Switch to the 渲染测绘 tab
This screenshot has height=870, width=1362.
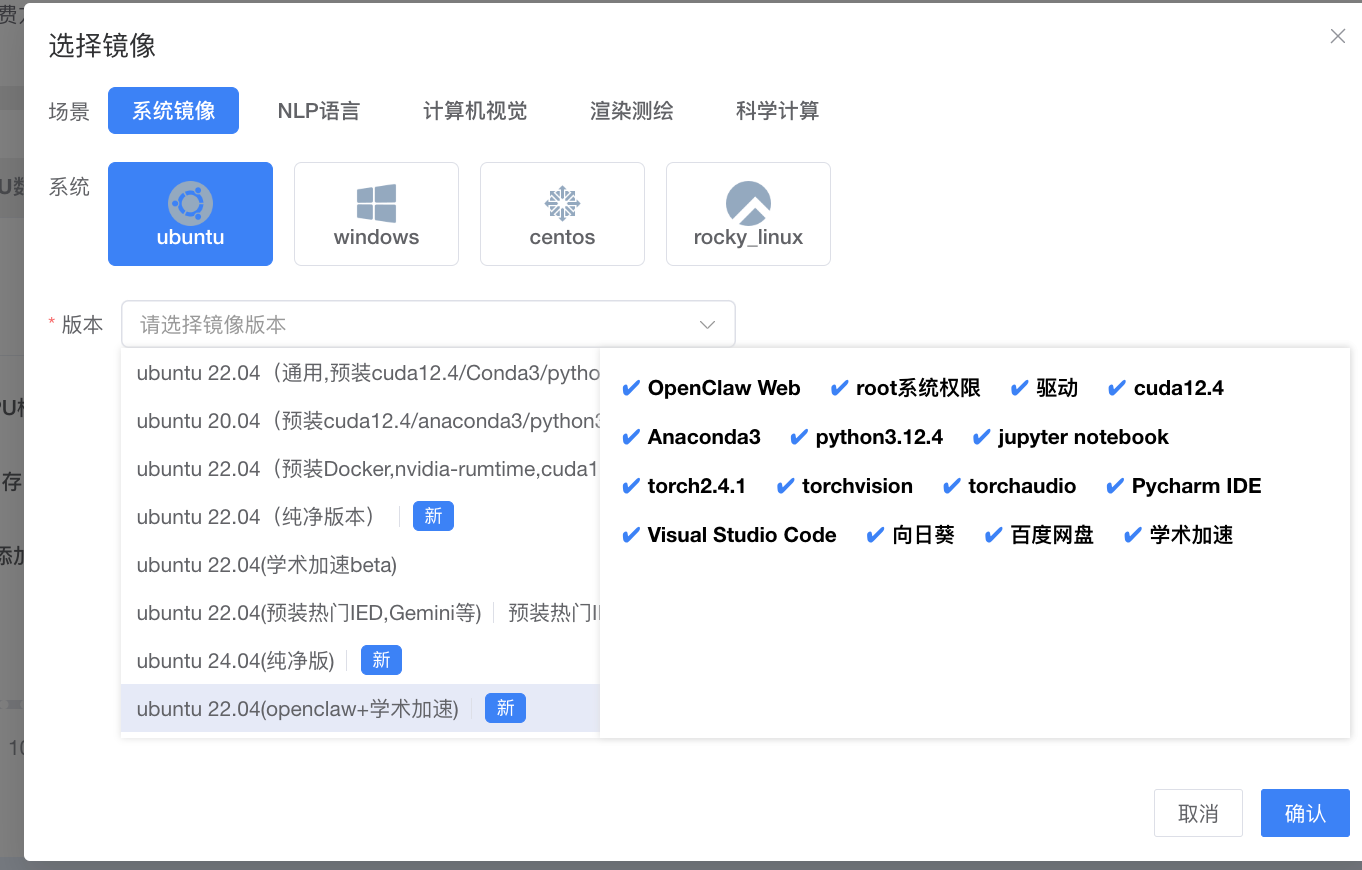(630, 111)
